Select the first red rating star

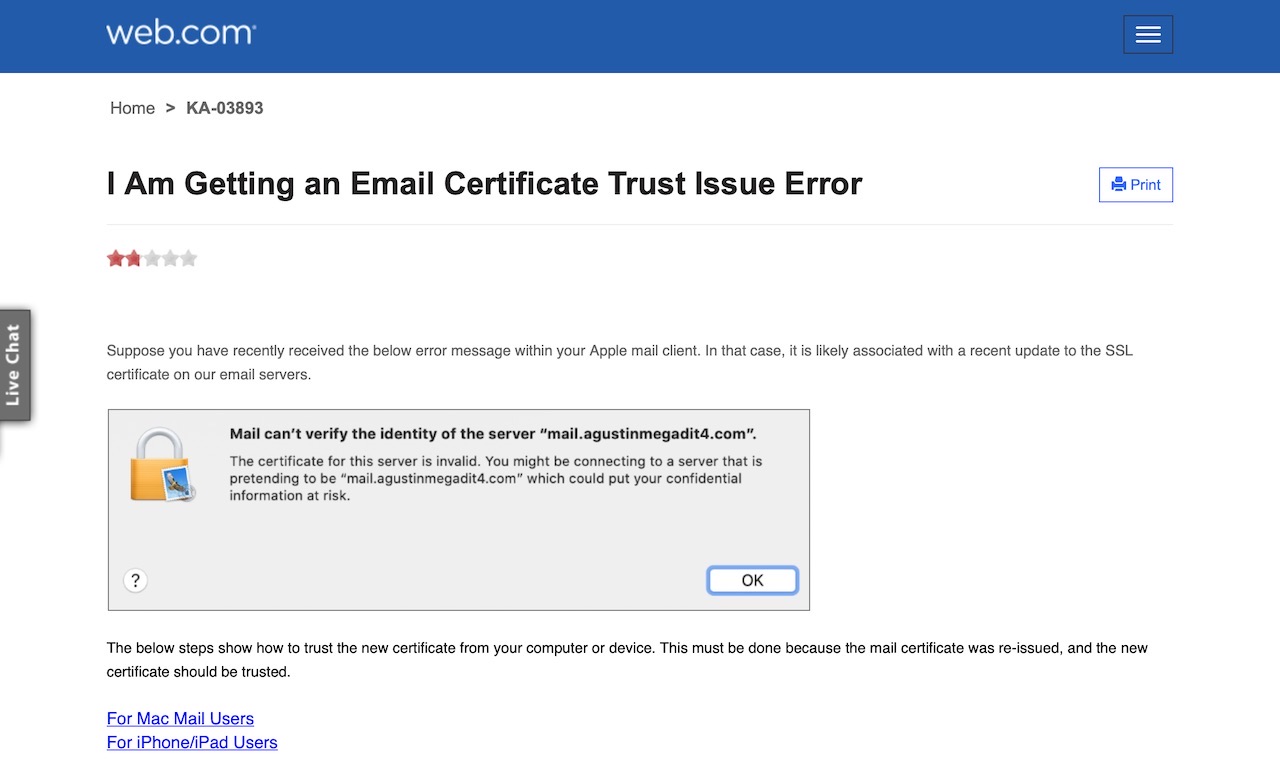(x=116, y=257)
